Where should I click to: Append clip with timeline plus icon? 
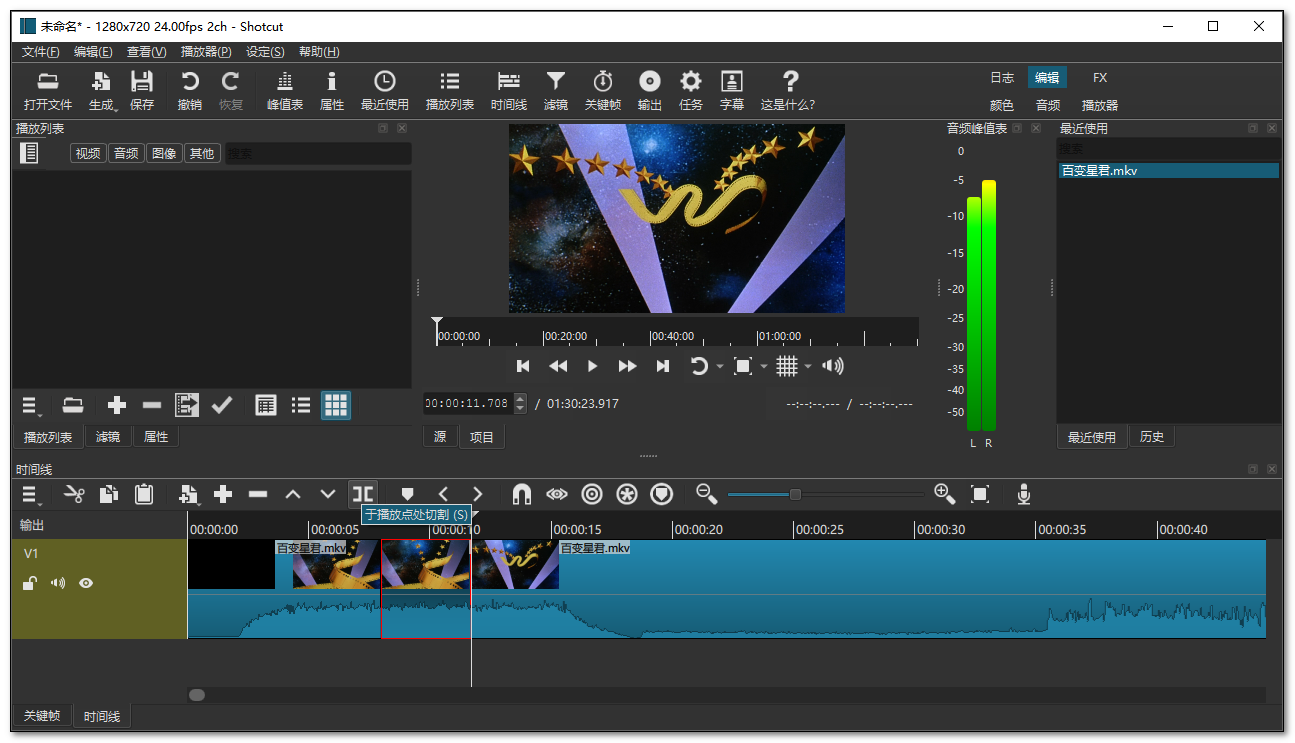point(223,494)
